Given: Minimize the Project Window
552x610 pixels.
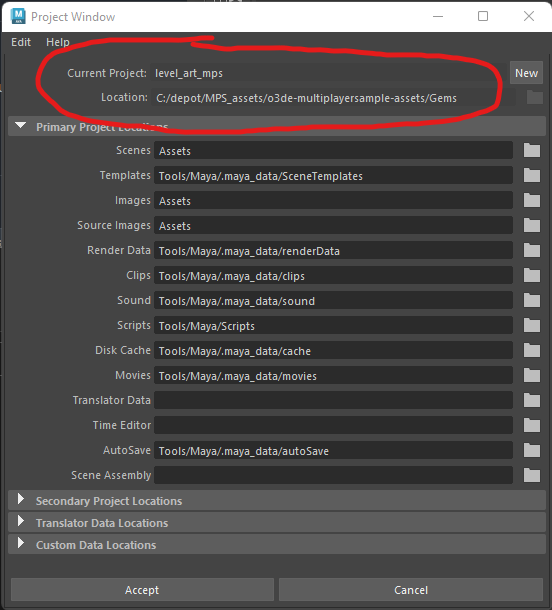Looking at the screenshot, I should 438,16.
